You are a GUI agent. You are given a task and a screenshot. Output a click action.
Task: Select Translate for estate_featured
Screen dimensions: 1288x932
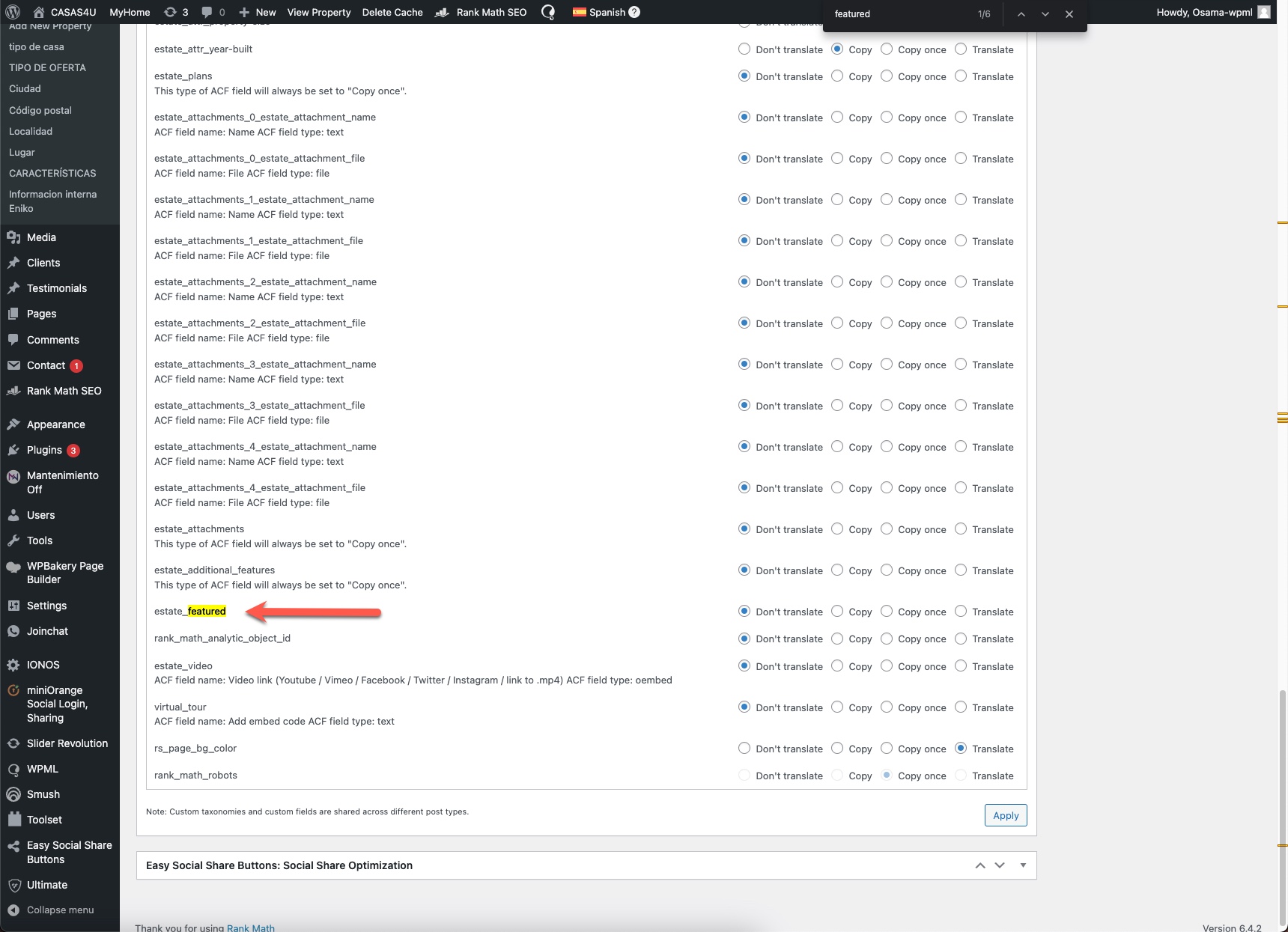pyautogui.click(x=961, y=611)
